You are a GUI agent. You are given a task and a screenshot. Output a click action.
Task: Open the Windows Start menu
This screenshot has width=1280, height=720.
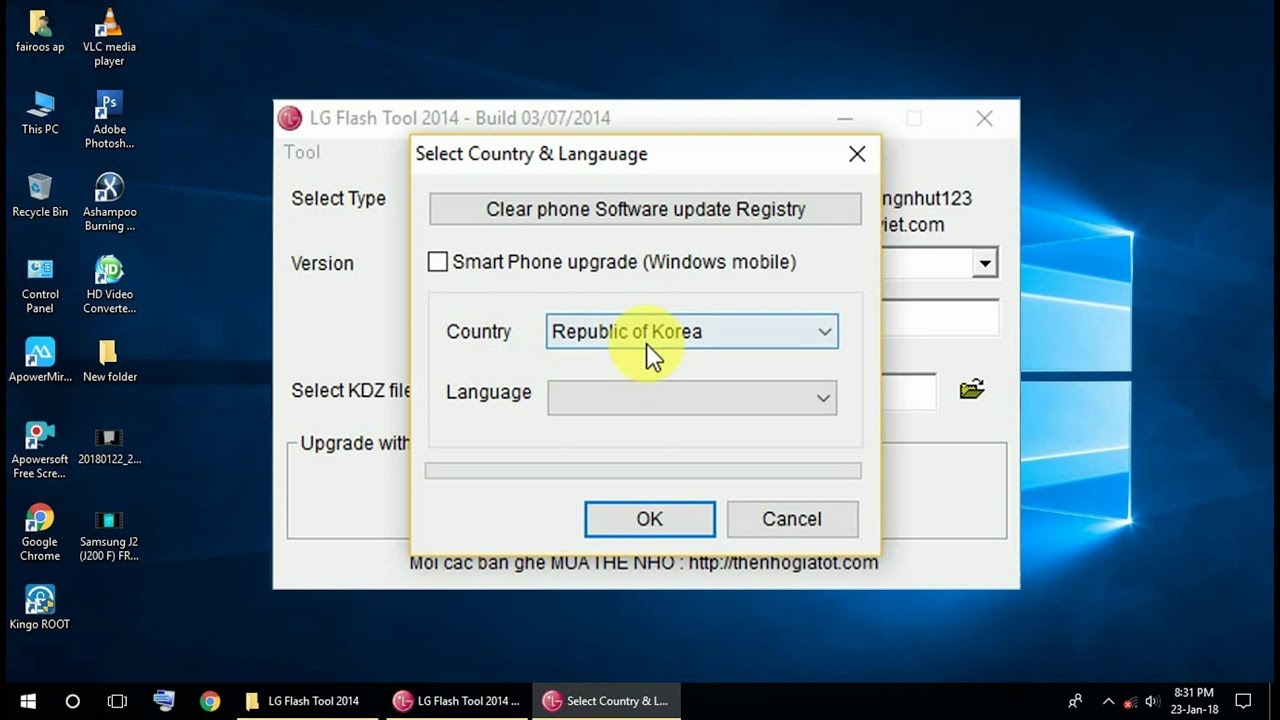pyautogui.click(x=28, y=701)
